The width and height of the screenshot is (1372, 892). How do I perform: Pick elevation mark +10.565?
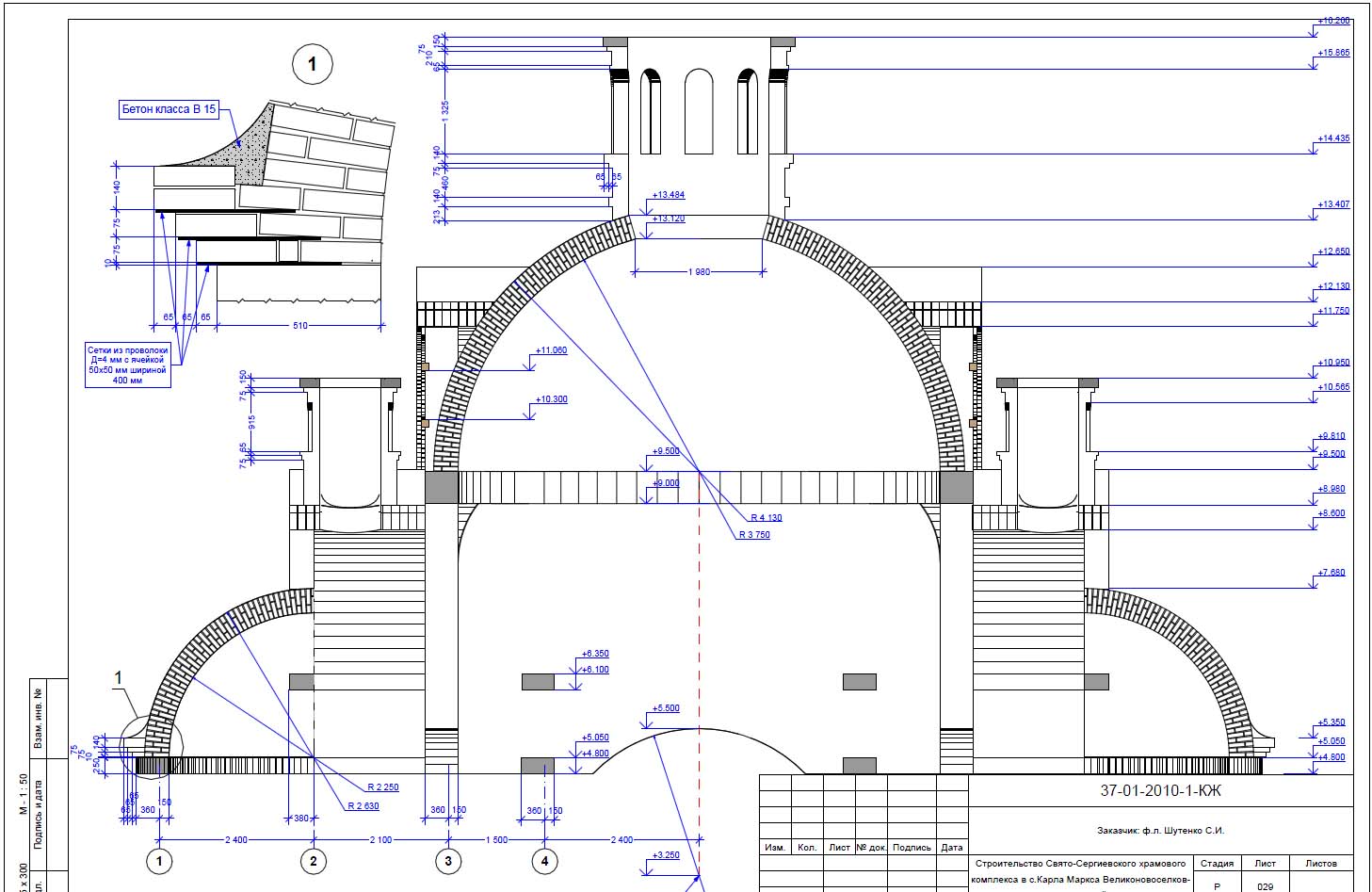[1333, 387]
